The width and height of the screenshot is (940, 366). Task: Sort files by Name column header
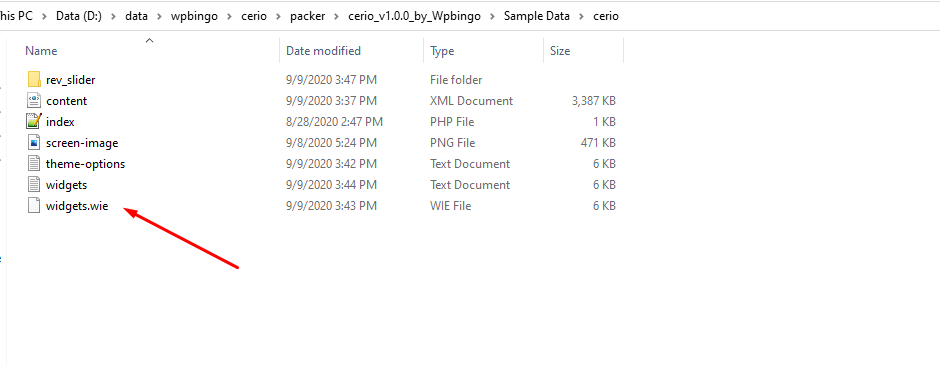pyautogui.click(x=41, y=51)
